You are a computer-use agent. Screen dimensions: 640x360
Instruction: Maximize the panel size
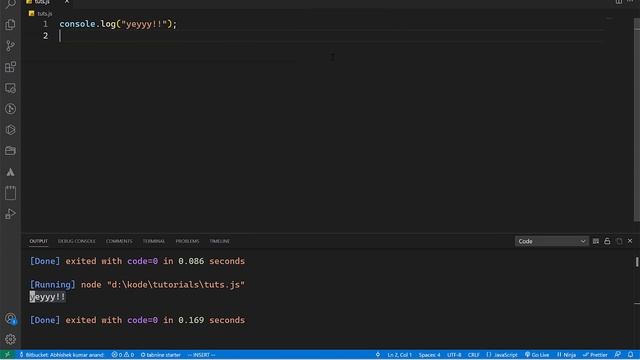[x=619, y=241]
